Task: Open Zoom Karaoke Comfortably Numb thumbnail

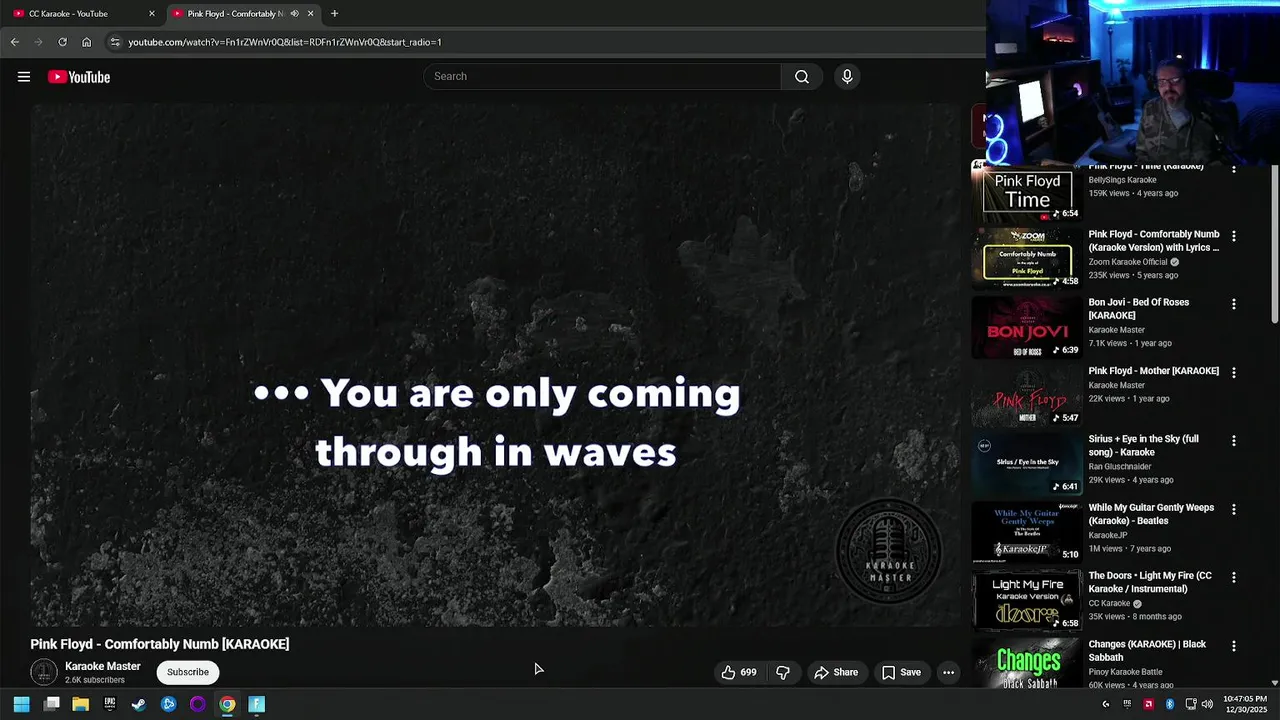Action: coord(1027,258)
